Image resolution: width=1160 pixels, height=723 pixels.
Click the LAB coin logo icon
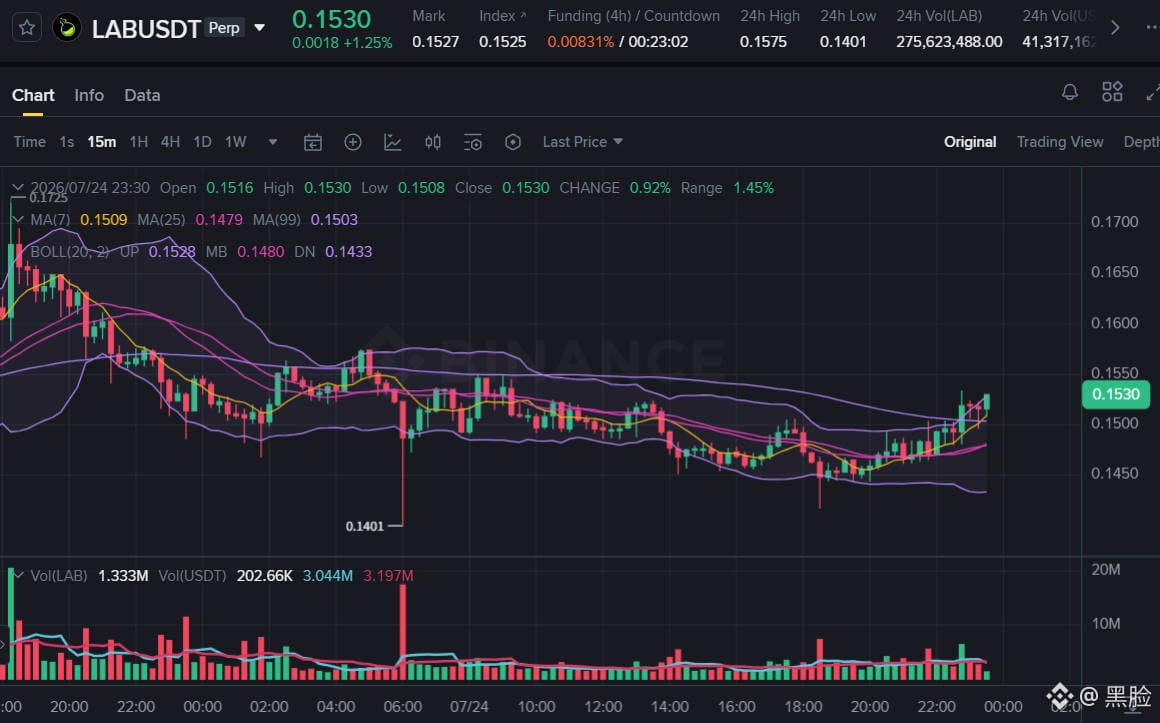[x=67, y=28]
